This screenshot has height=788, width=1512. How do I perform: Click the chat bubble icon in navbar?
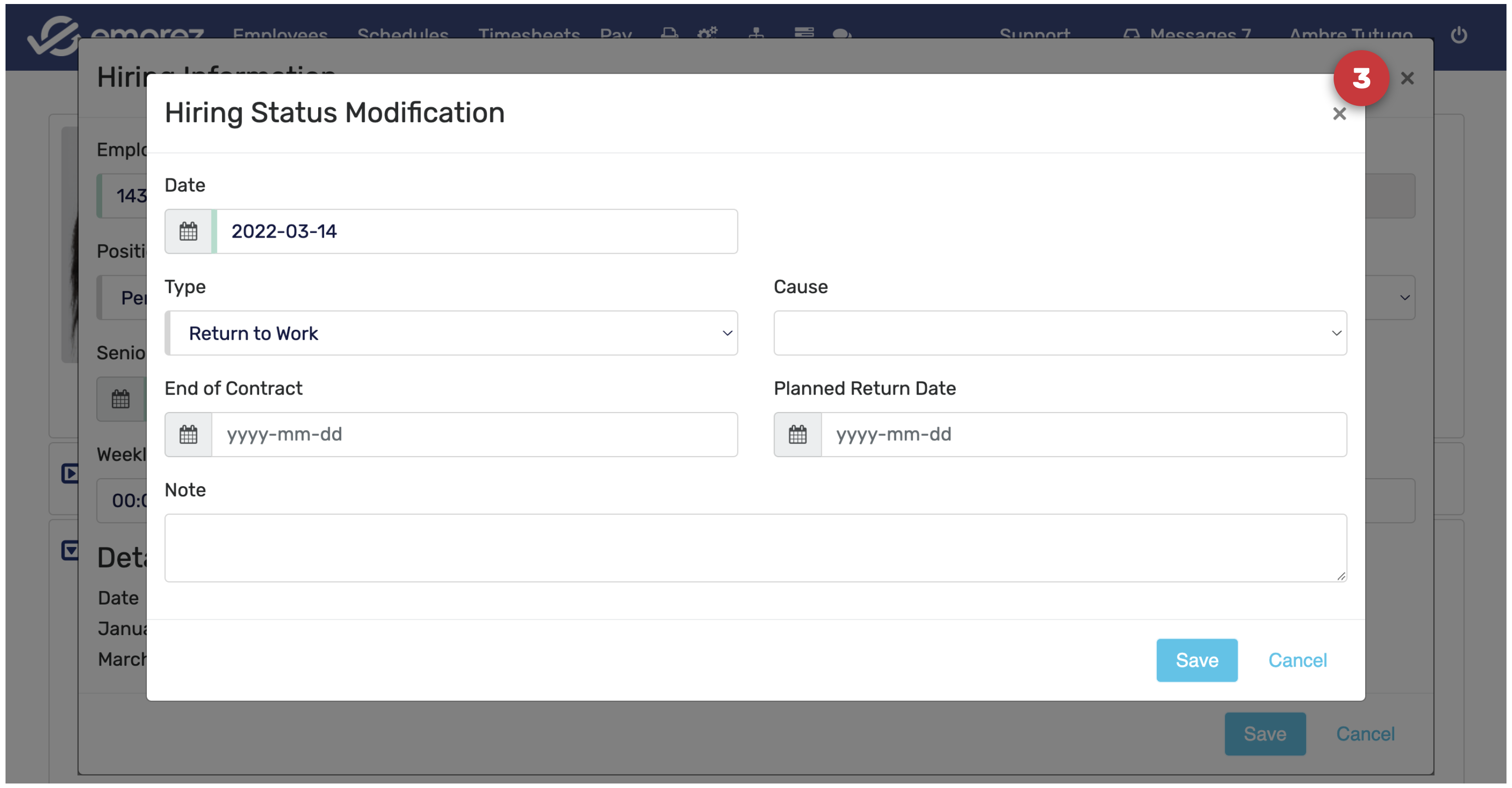click(x=841, y=34)
